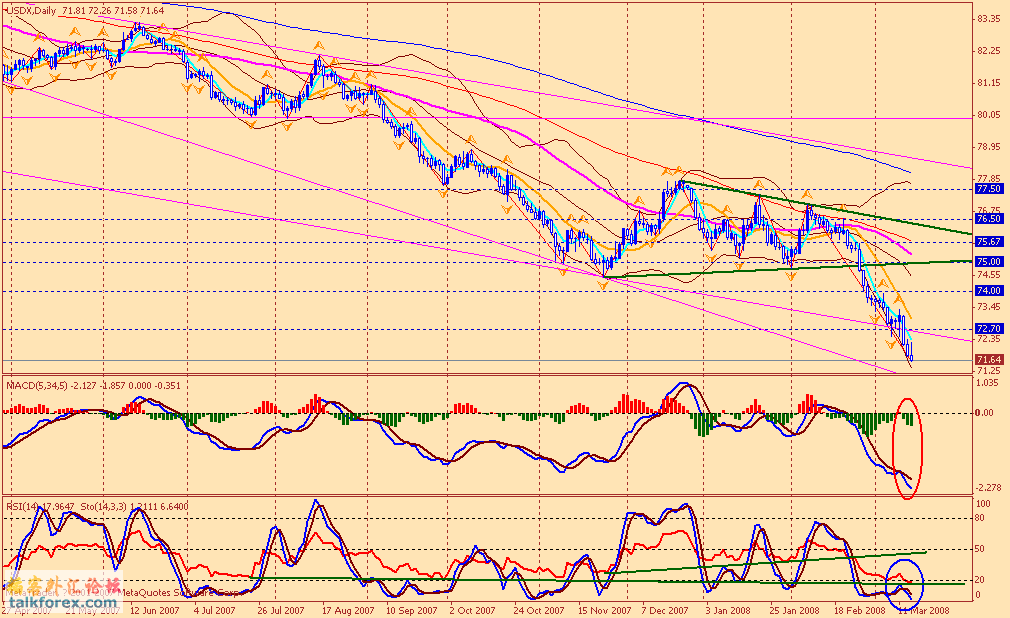Click the 2 Oct 2007 date label

point(472,610)
